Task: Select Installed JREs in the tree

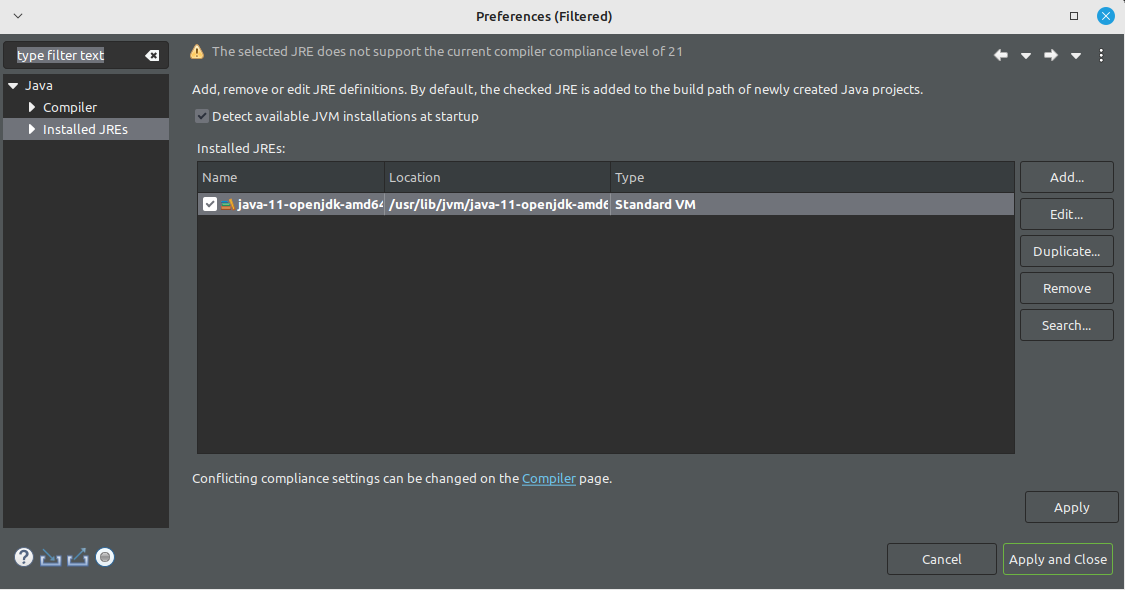Action: [x=85, y=129]
